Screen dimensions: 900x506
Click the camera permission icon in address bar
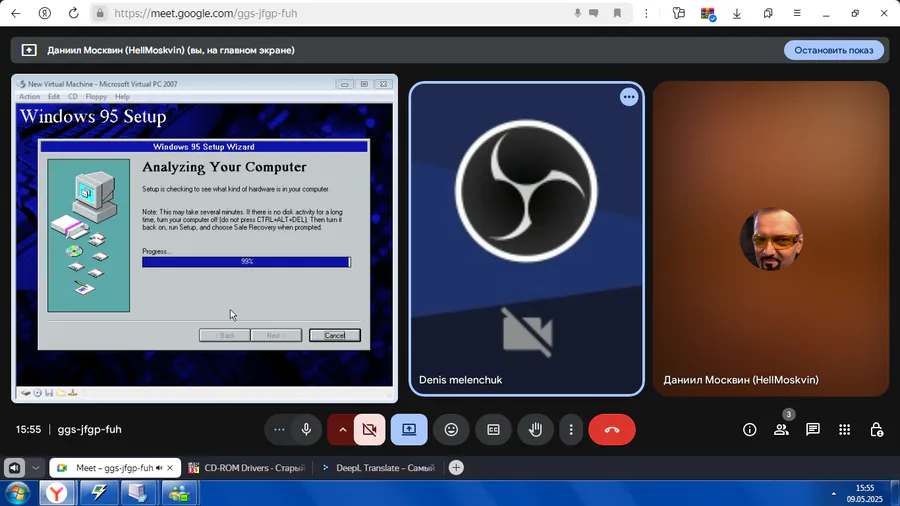tap(594, 13)
